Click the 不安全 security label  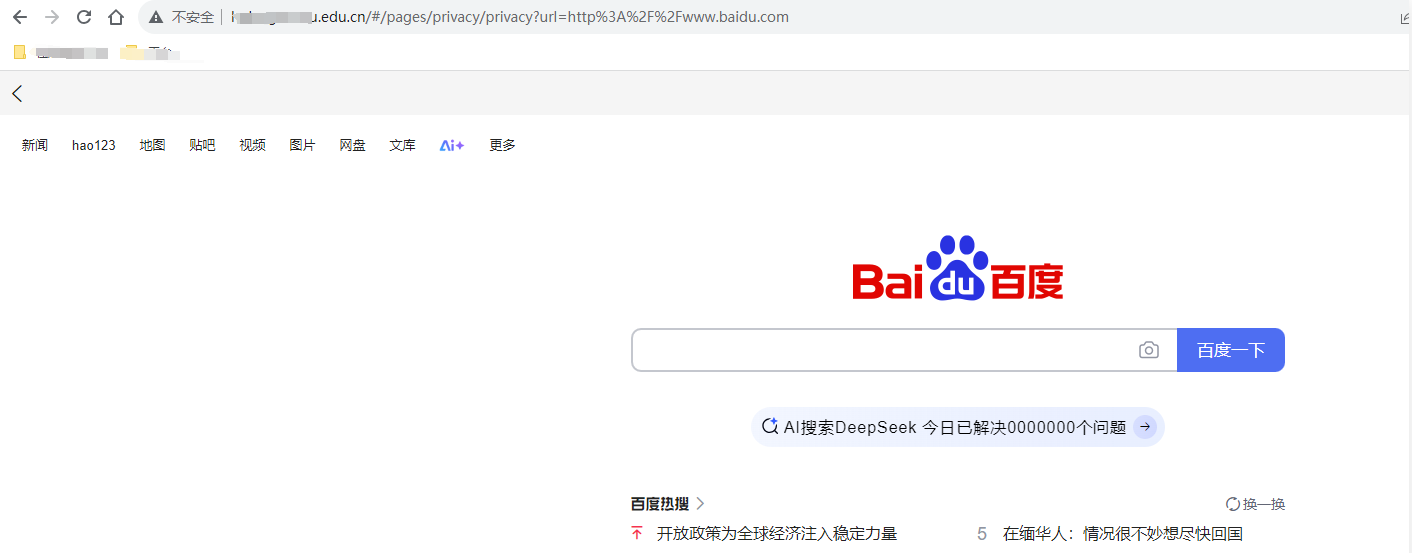[x=193, y=17]
